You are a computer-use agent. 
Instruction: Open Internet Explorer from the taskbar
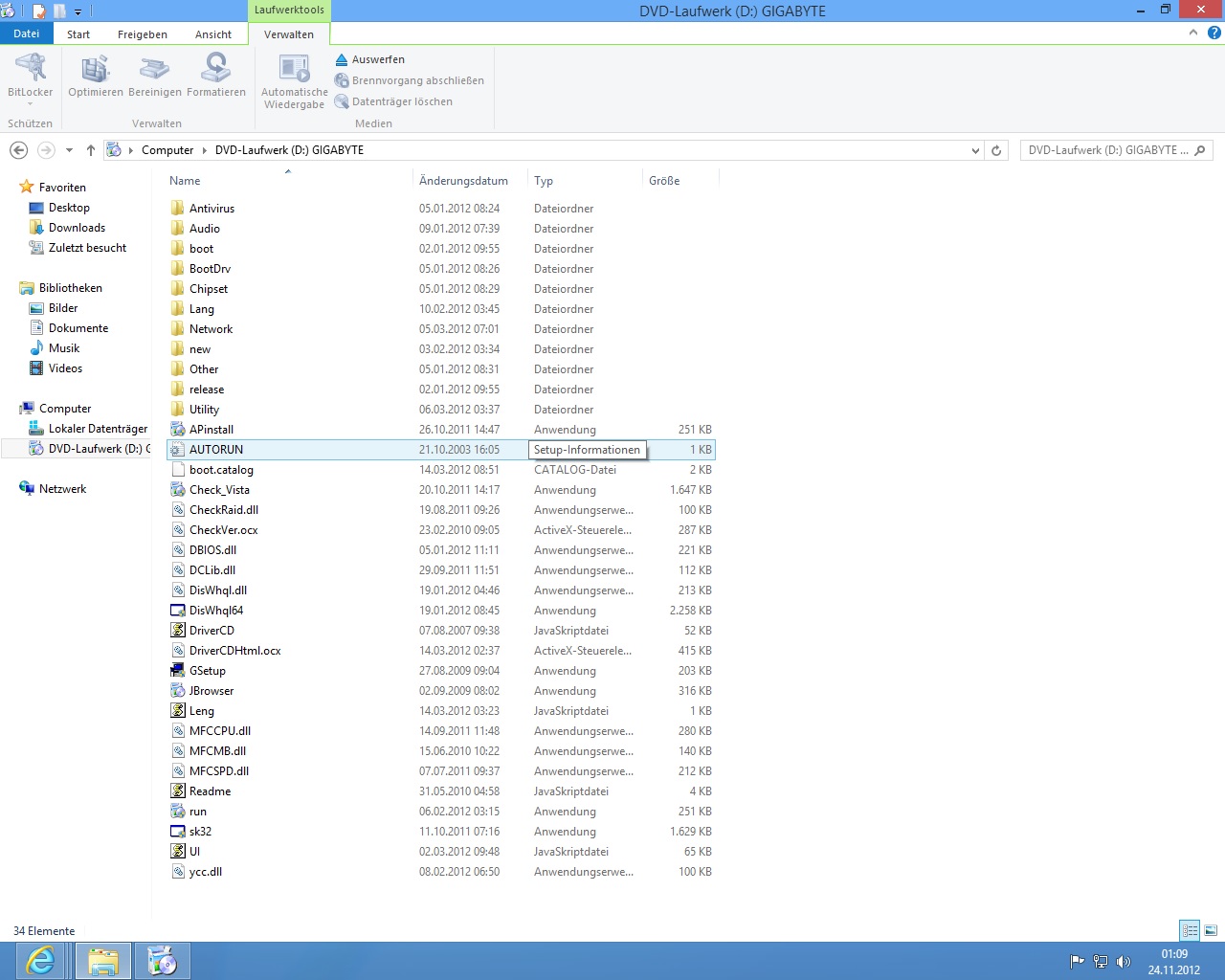(41, 960)
